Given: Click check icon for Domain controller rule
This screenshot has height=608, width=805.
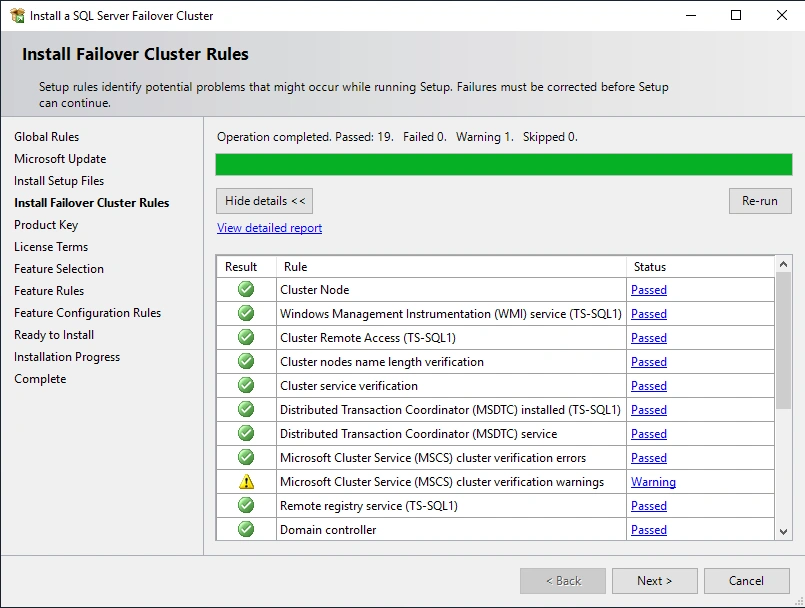Looking at the screenshot, I should coord(246,529).
